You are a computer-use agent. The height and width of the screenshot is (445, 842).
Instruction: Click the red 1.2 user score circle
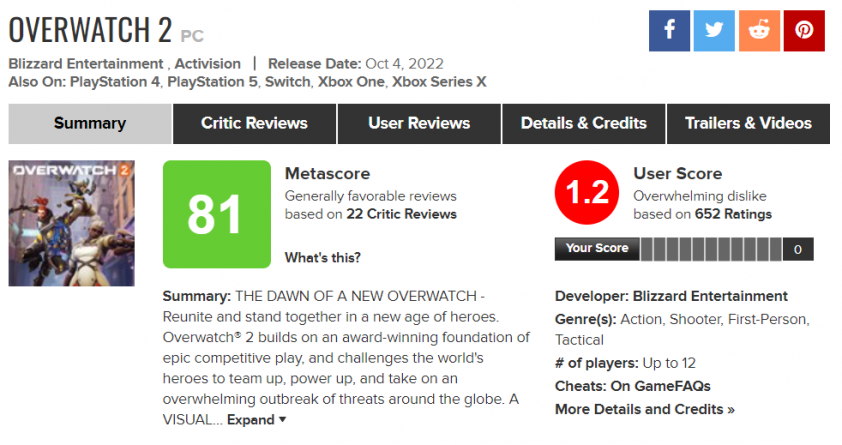click(587, 192)
